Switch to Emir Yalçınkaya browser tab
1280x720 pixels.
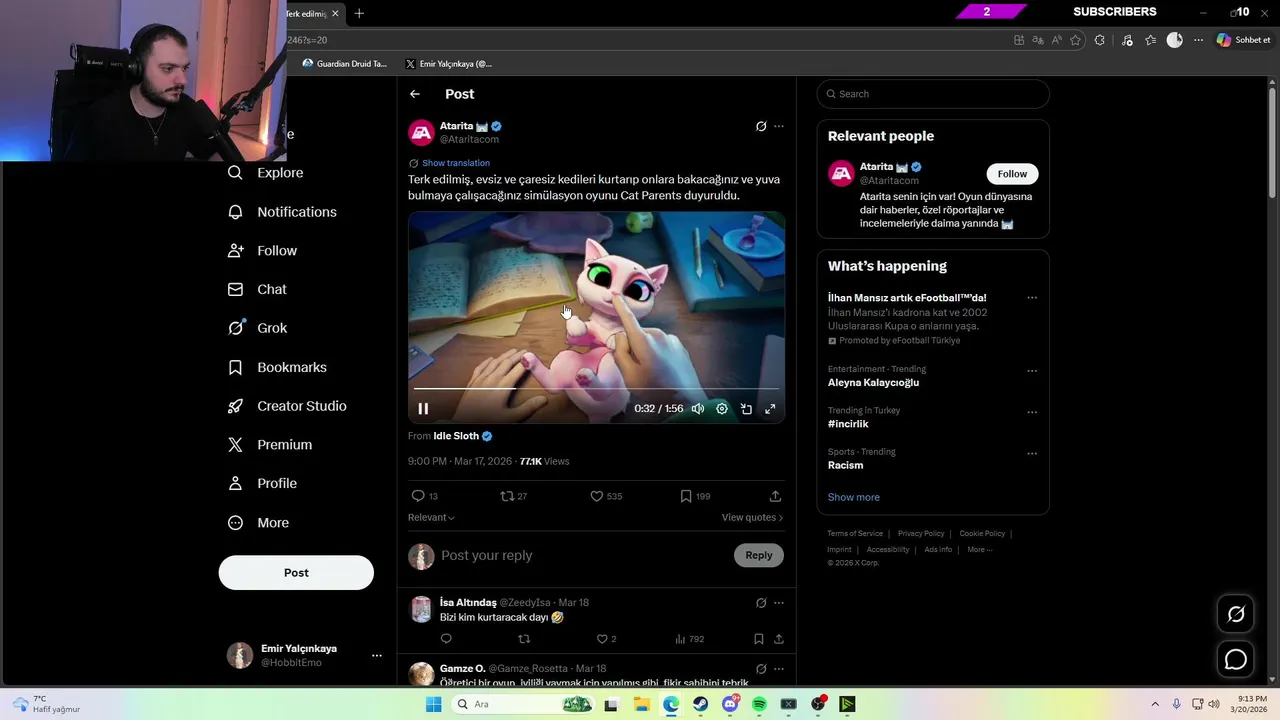(x=448, y=64)
